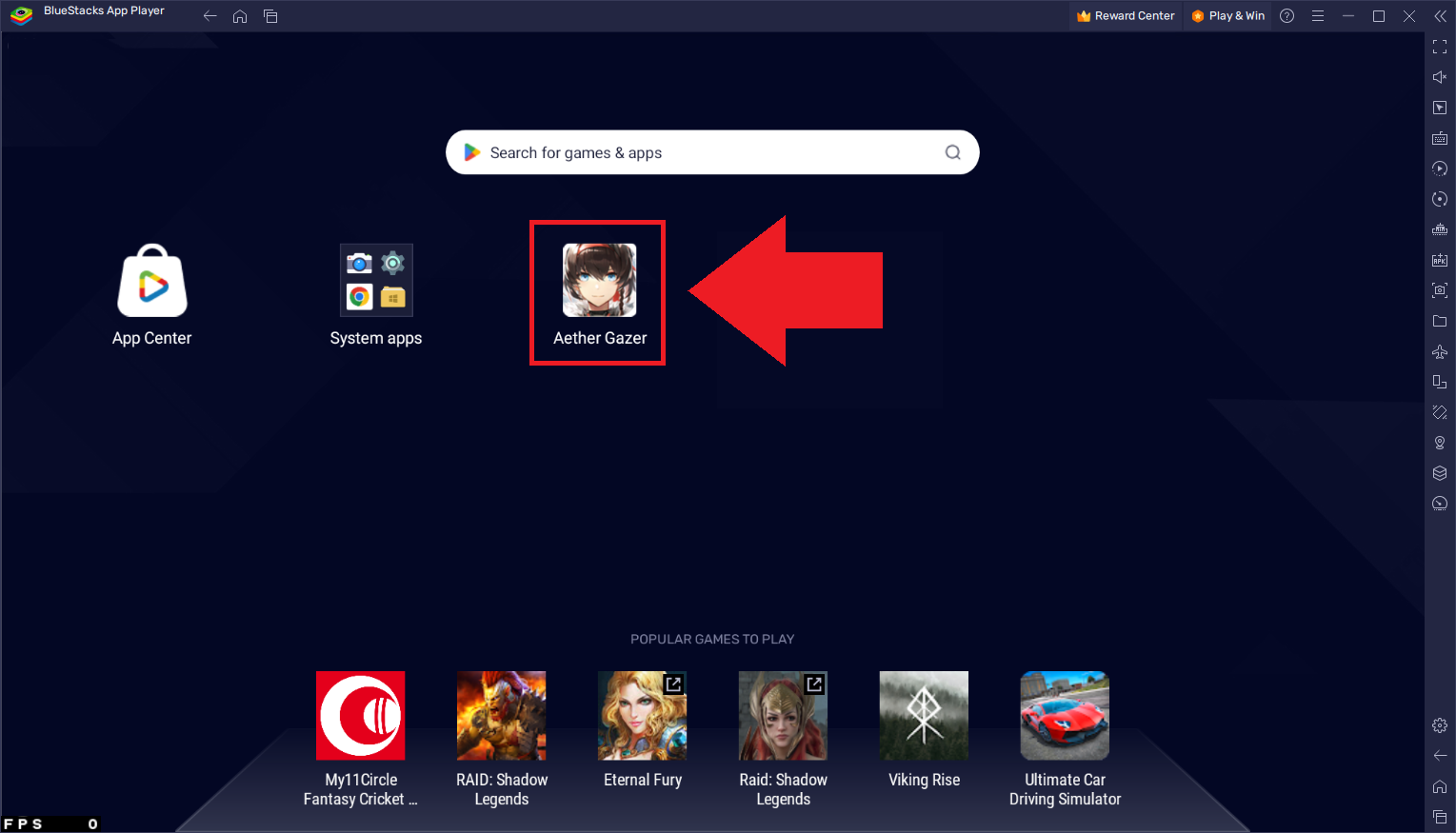Click the magnifier search icon
Viewport: 1456px width, 833px height.
coord(952,152)
